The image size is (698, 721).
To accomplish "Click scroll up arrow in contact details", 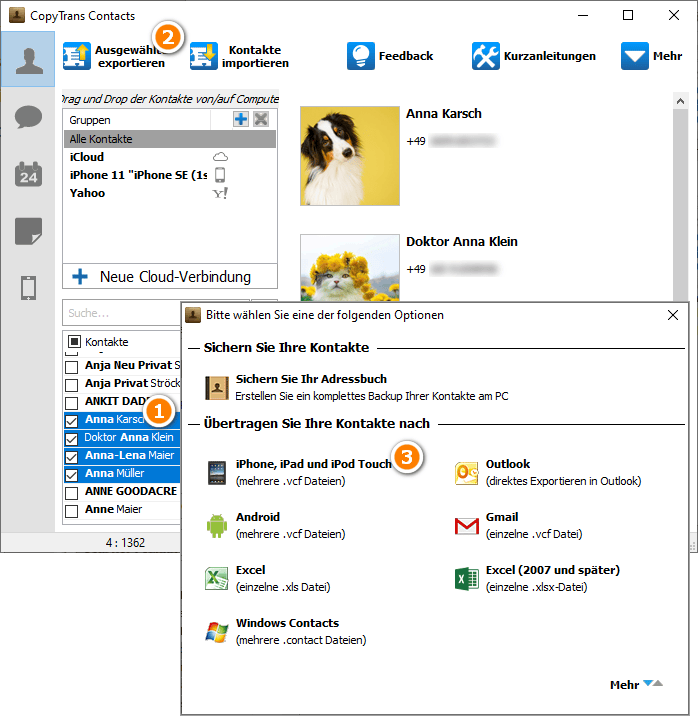I will (x=681, y=101).
